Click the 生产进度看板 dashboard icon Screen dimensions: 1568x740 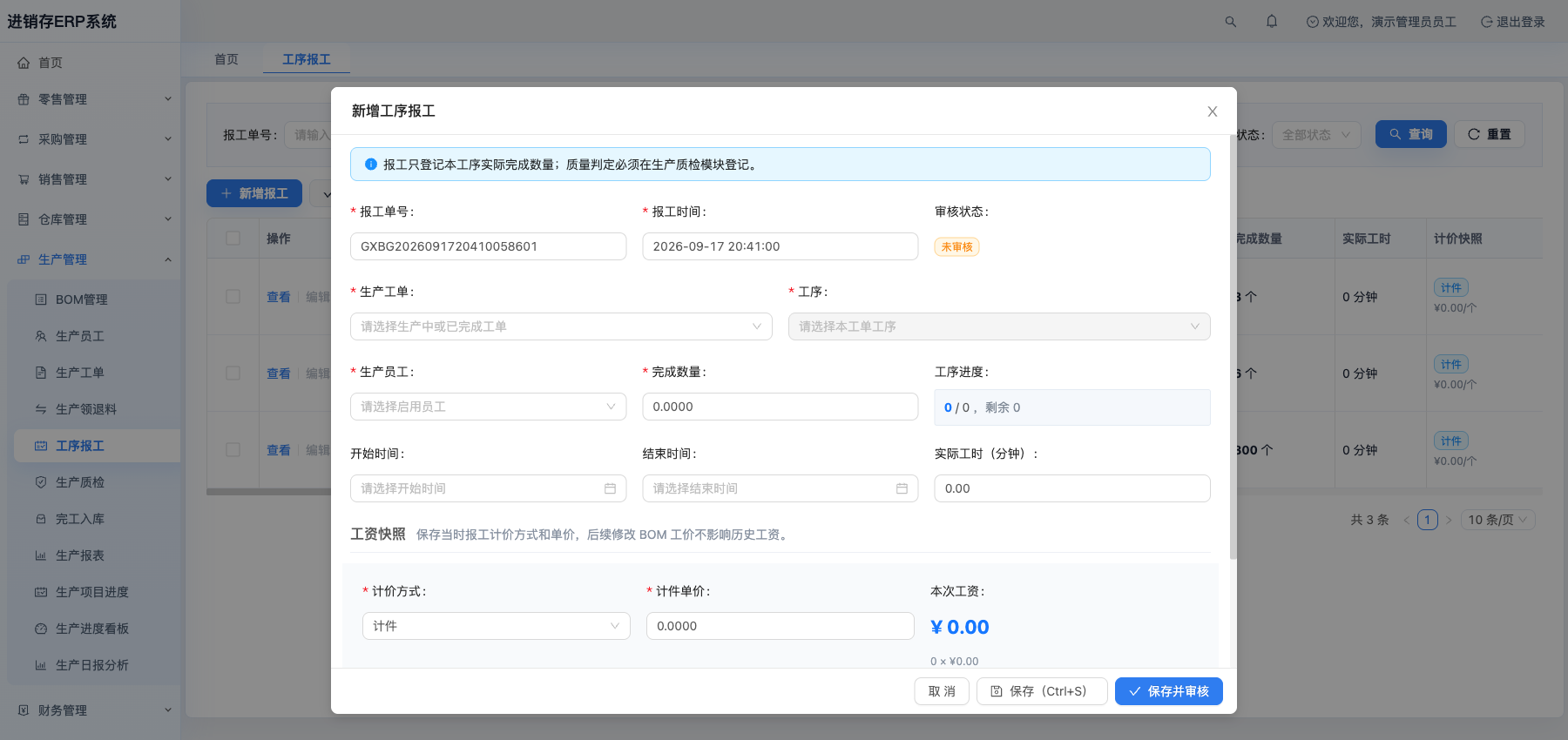[41, 629]
